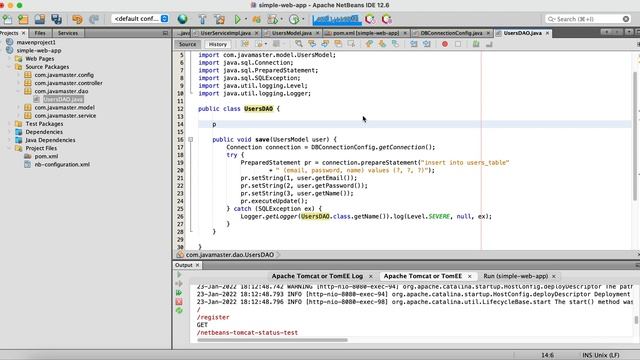Click the /register line in output

click(x=213, y=317)
